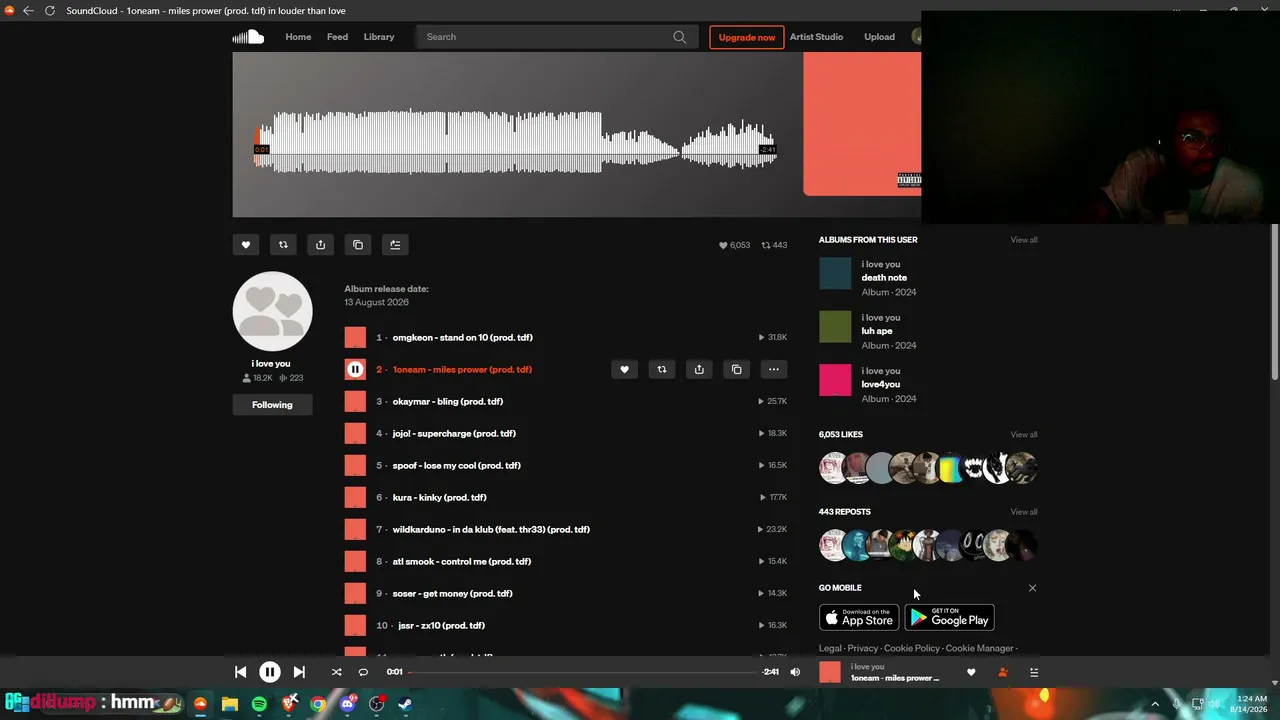The height and width of the screenshot is (720, 1280).
Task: Open the Library tab
Action: 379,37
